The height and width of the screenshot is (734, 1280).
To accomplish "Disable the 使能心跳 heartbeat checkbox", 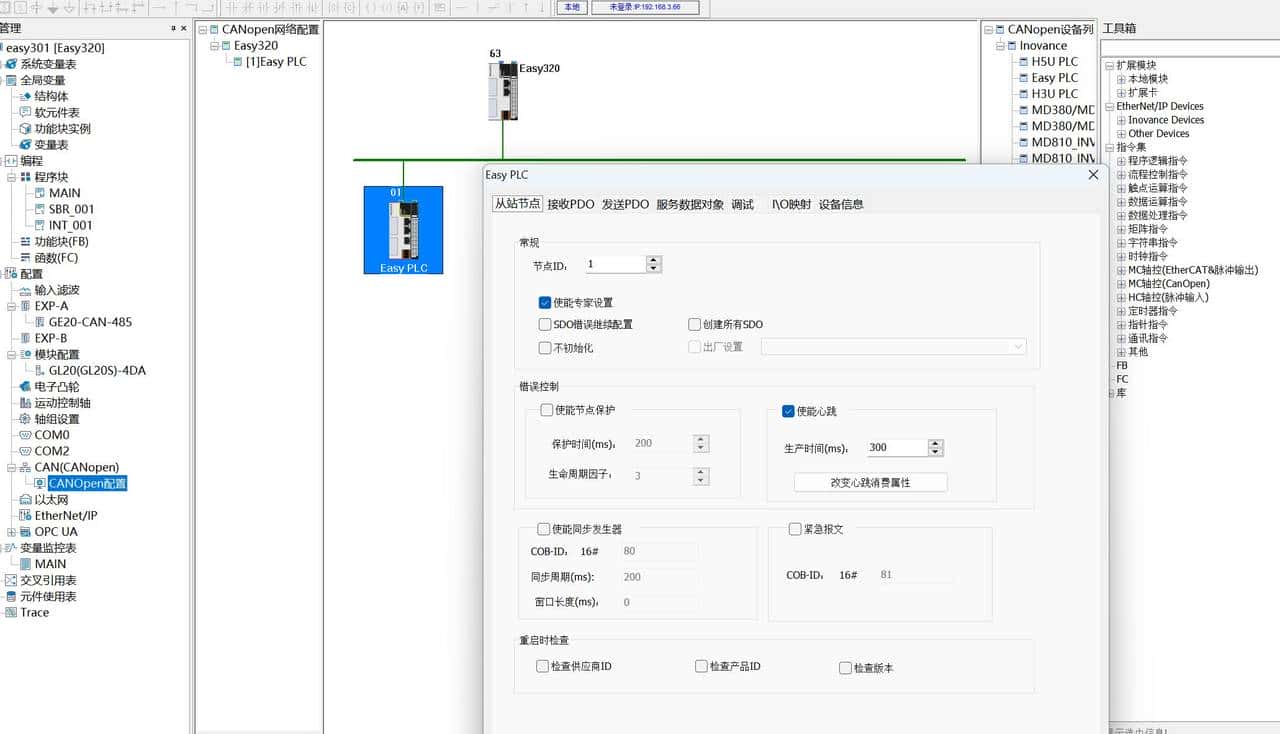I will pyautogui.click(x=789, y=411).
